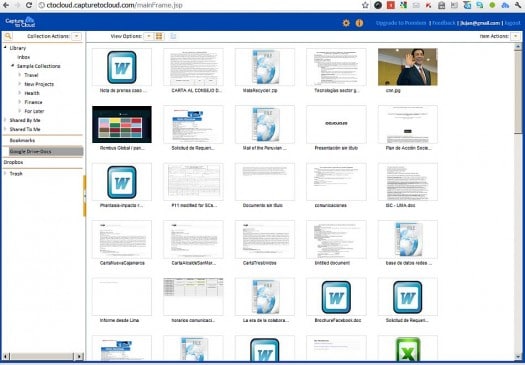525x365 pixels.
Task: Open Presentación sin título thumbnail
Action: (336, 125)
